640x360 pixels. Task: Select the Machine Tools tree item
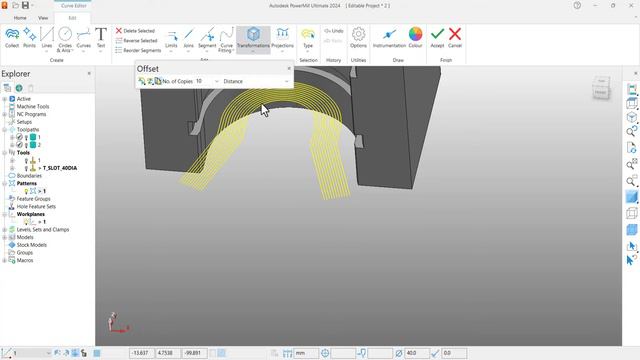33,107
